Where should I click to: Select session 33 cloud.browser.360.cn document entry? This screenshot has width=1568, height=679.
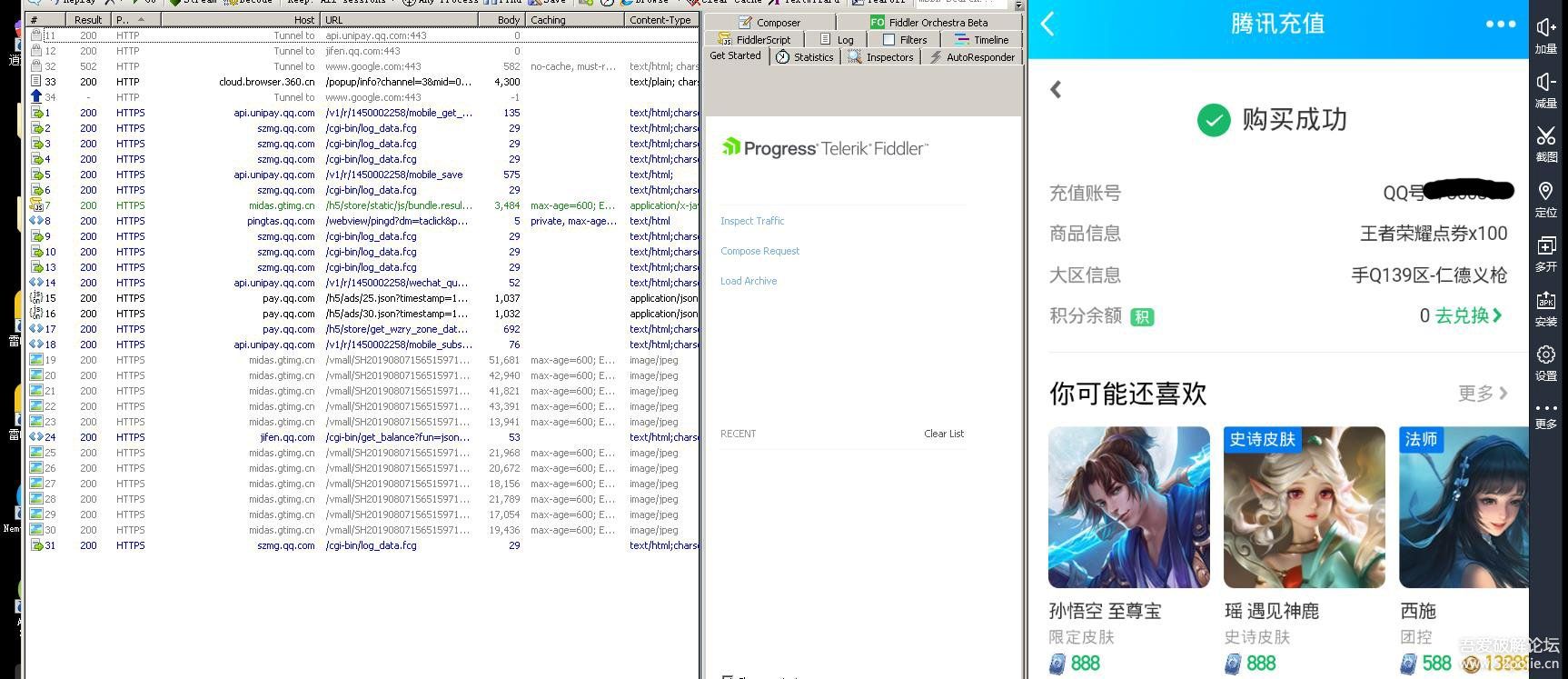tap(363, 82)
